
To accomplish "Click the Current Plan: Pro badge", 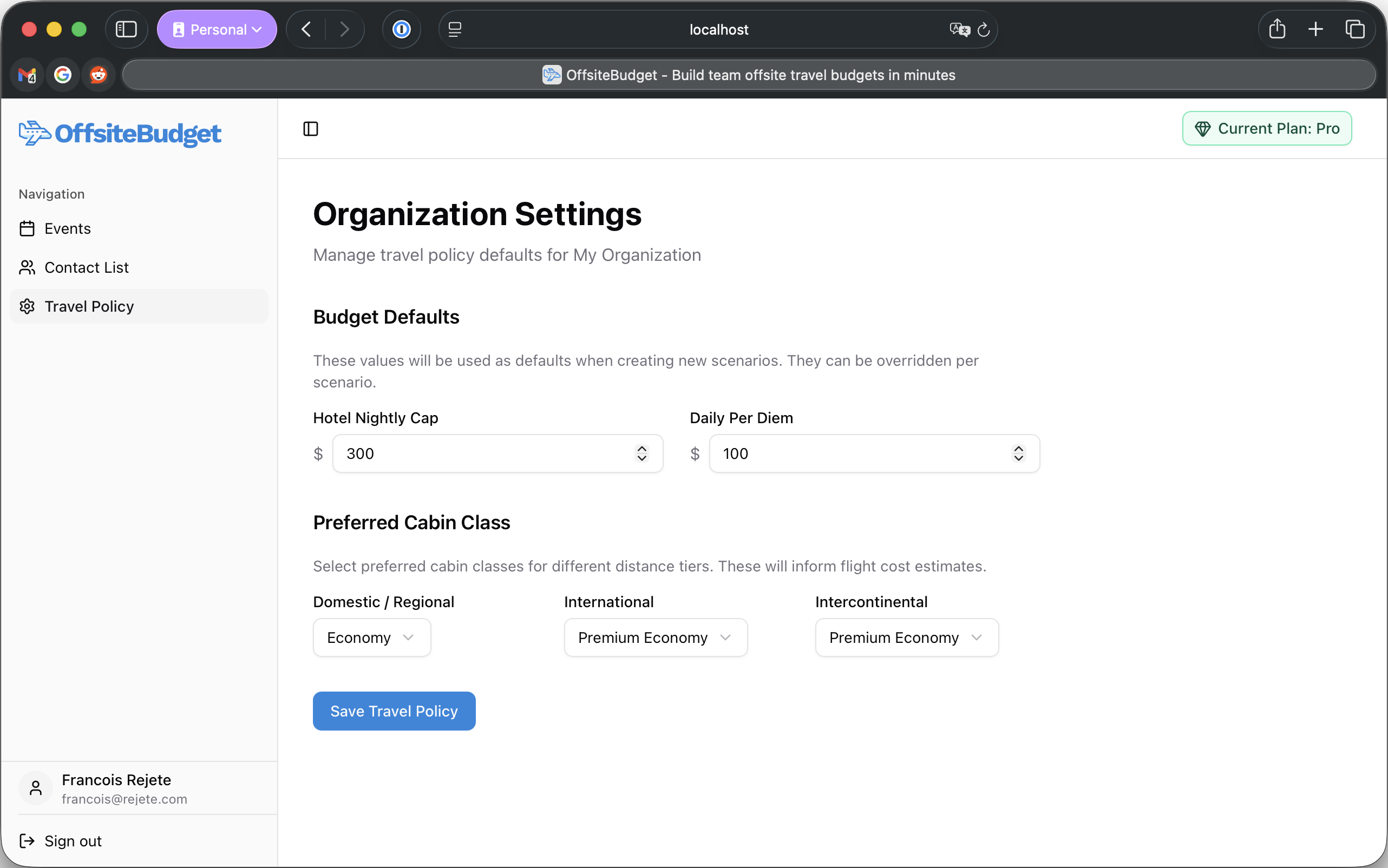I will point(1266,128).
